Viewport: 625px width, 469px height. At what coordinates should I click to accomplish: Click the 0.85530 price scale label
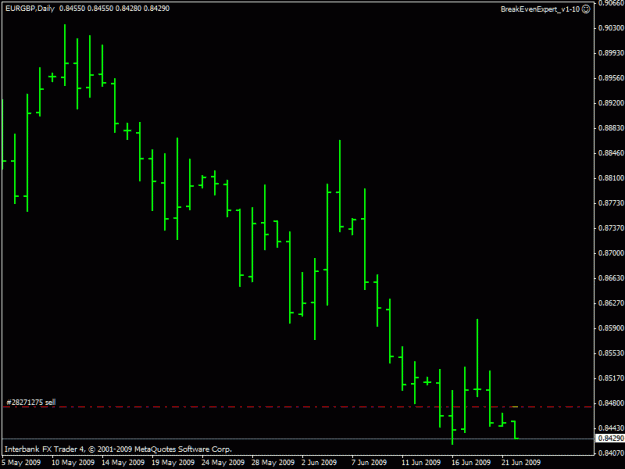pos(611,353)
